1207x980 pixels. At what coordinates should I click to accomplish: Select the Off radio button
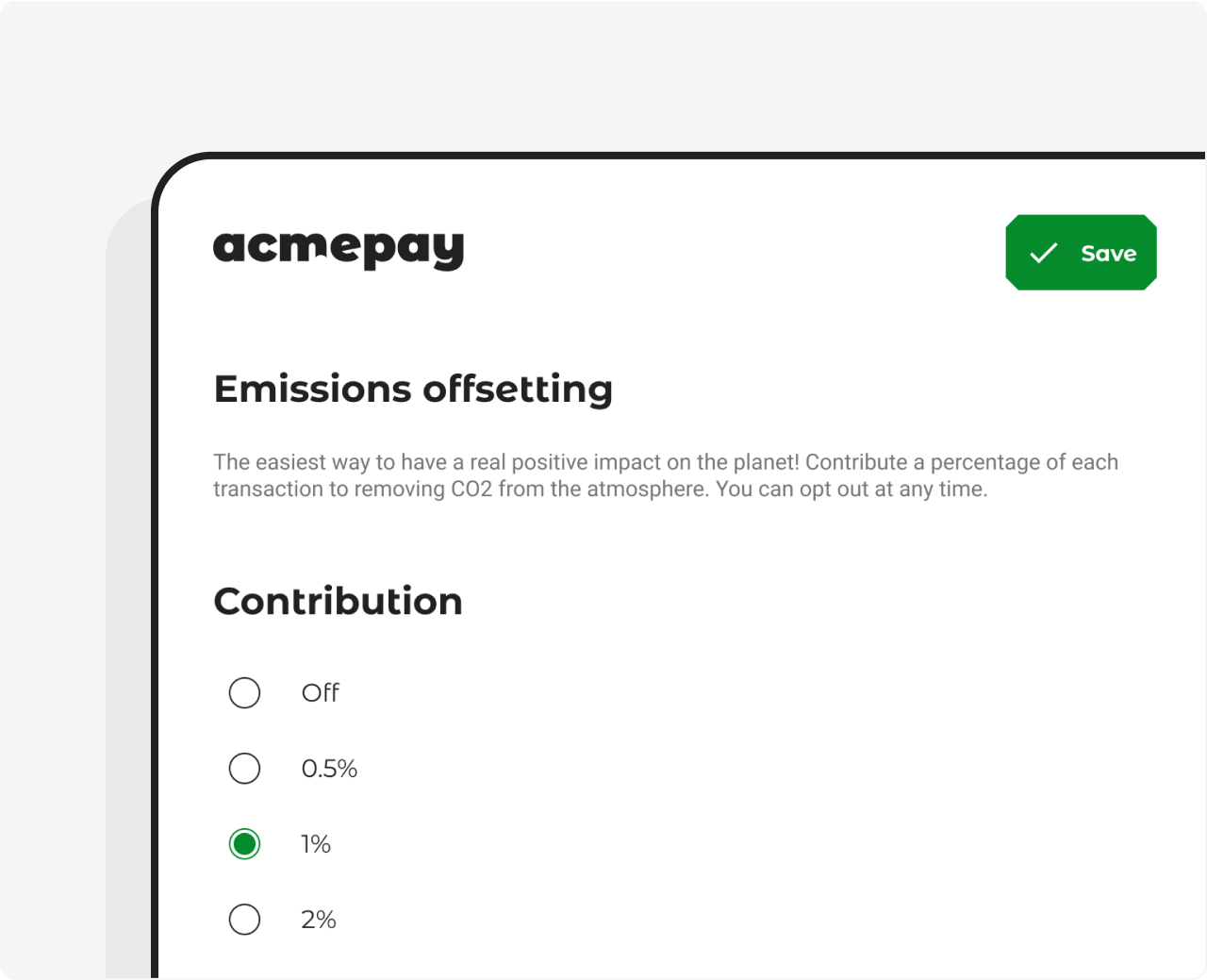pyautogui.click(x=244, y=692)
